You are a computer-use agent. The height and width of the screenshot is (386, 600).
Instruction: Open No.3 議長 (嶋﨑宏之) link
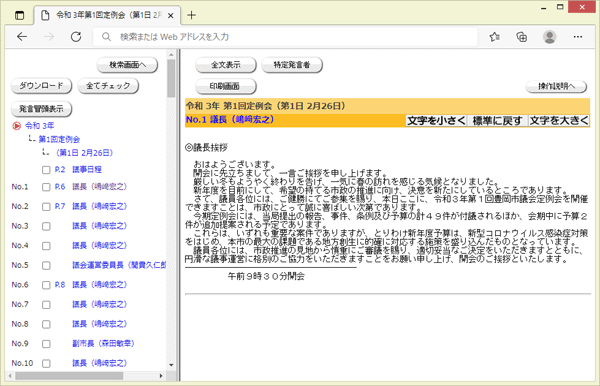click(99, 226)
